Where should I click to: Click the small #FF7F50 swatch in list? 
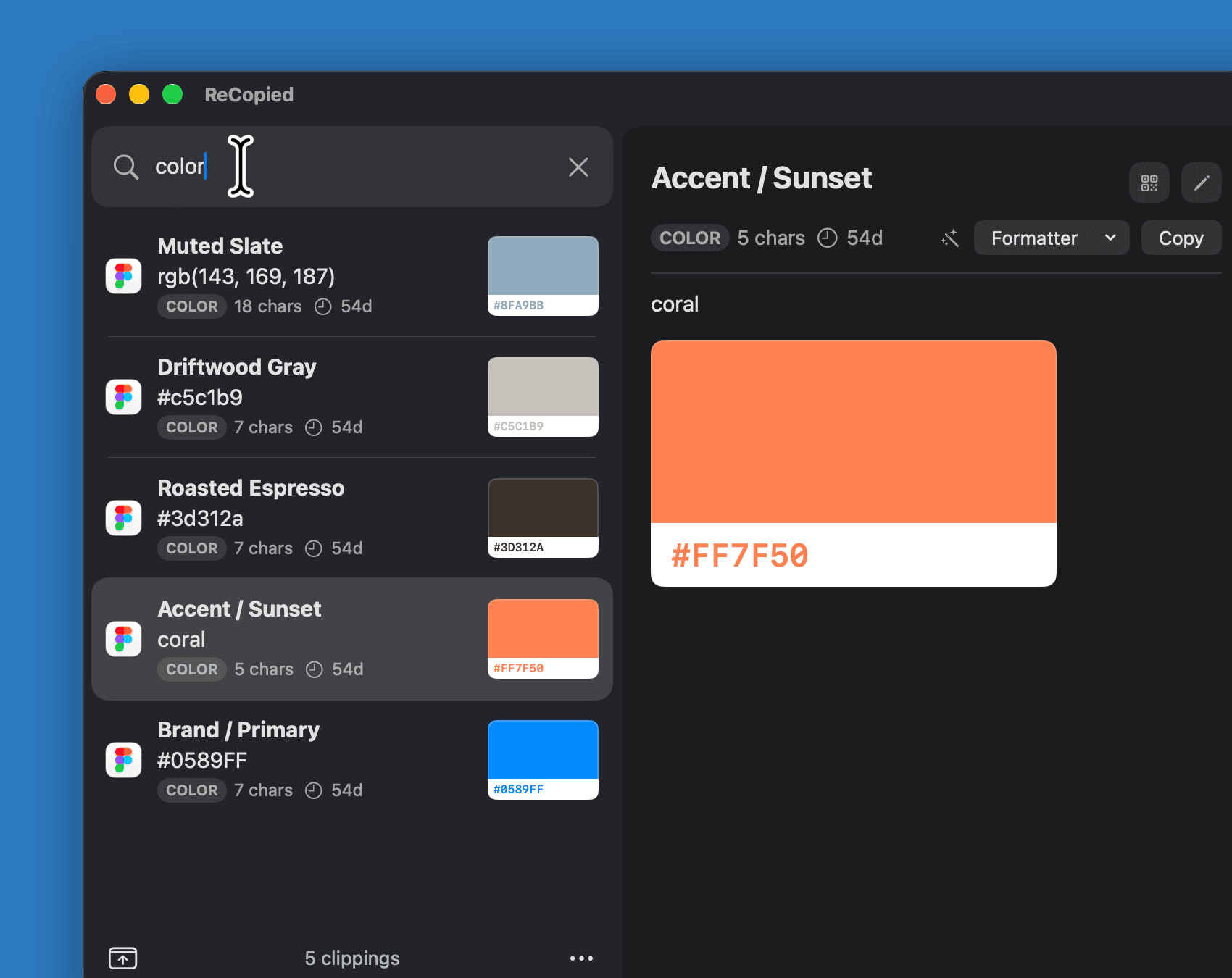click(543, 639)
